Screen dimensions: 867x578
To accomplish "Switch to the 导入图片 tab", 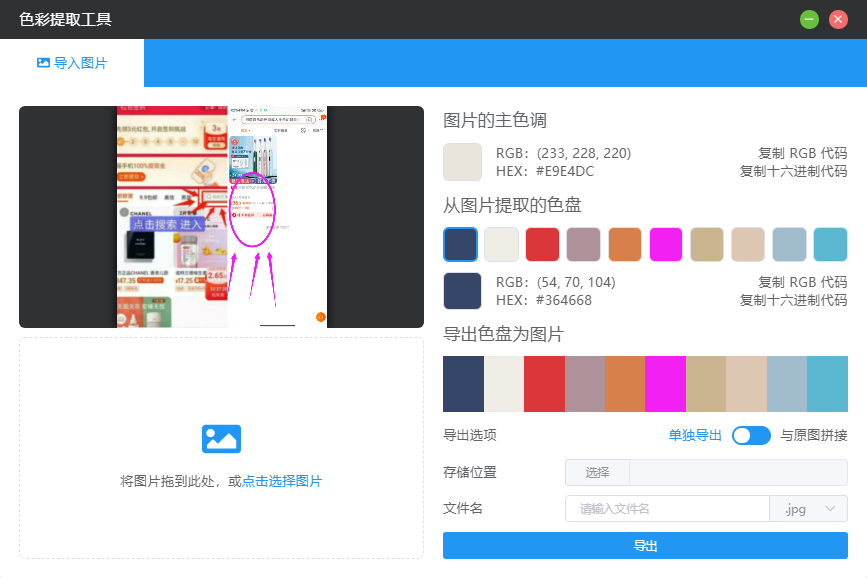I will 73,62.
